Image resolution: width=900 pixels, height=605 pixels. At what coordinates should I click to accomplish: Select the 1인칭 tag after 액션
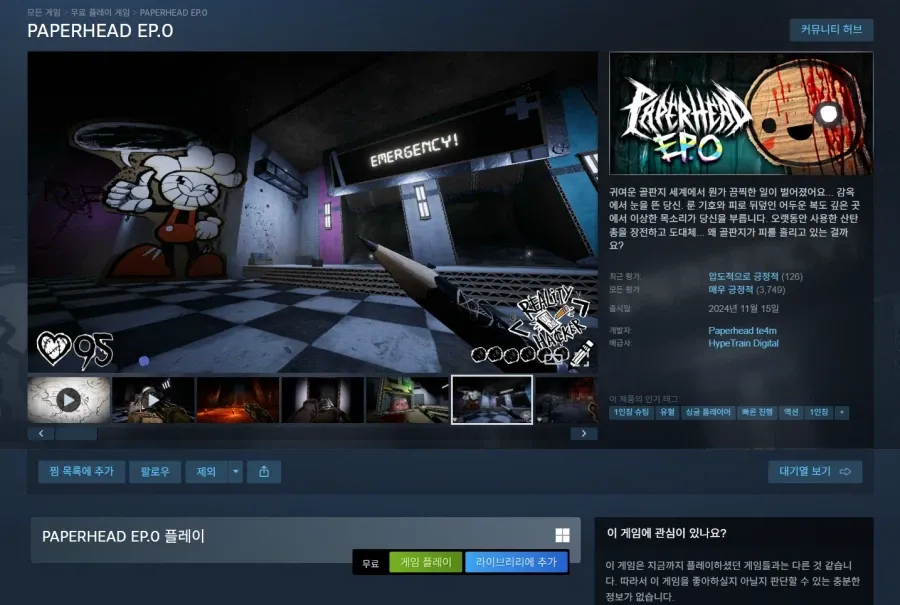[x=818, y=412]
